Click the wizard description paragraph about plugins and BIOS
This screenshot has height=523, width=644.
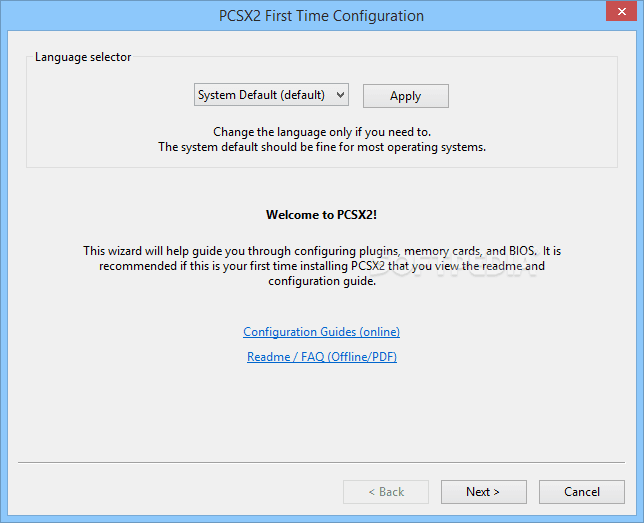tap(322, 266)
